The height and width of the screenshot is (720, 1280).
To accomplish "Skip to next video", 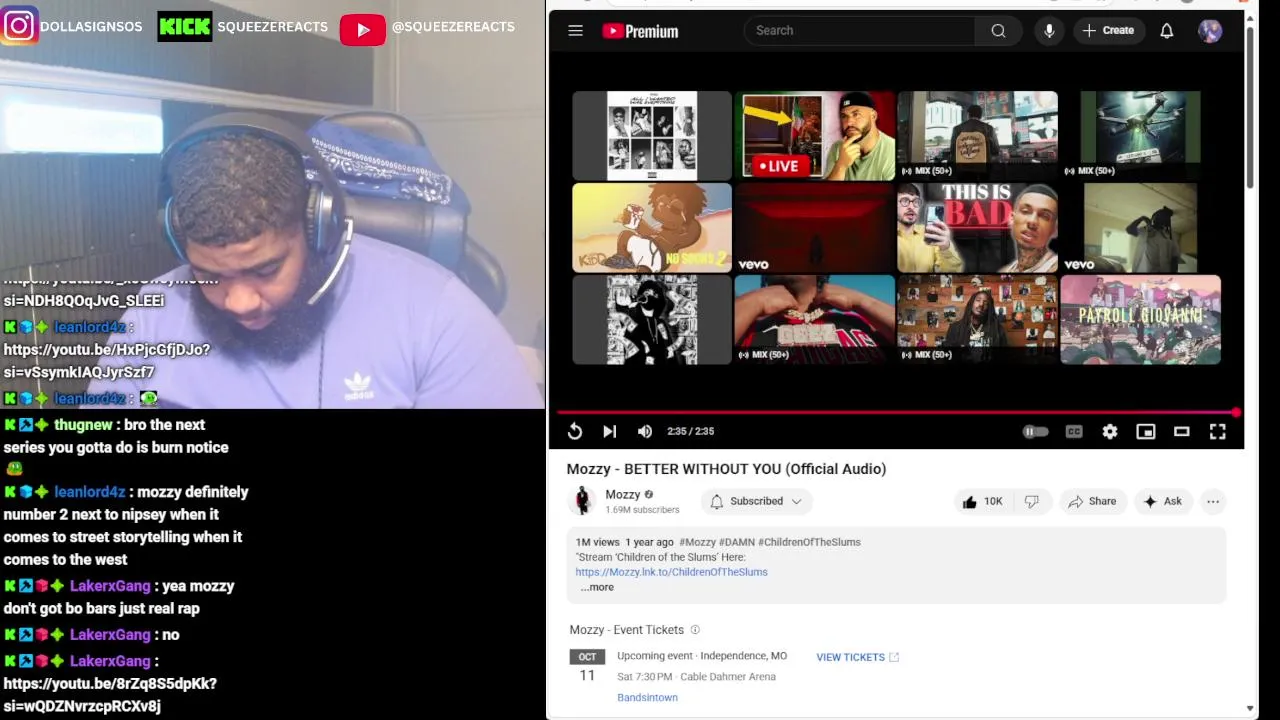I will (609, 431).
